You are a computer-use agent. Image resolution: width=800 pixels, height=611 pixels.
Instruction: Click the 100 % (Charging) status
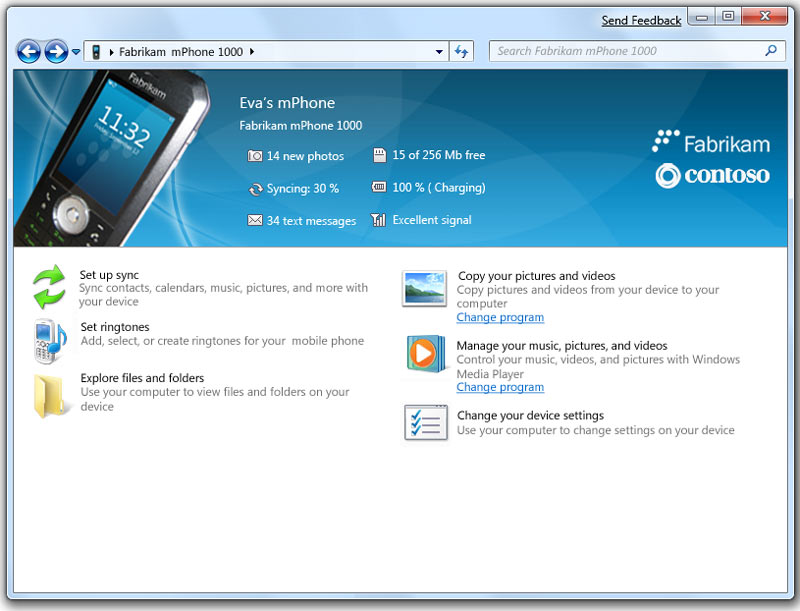[439, 187]
